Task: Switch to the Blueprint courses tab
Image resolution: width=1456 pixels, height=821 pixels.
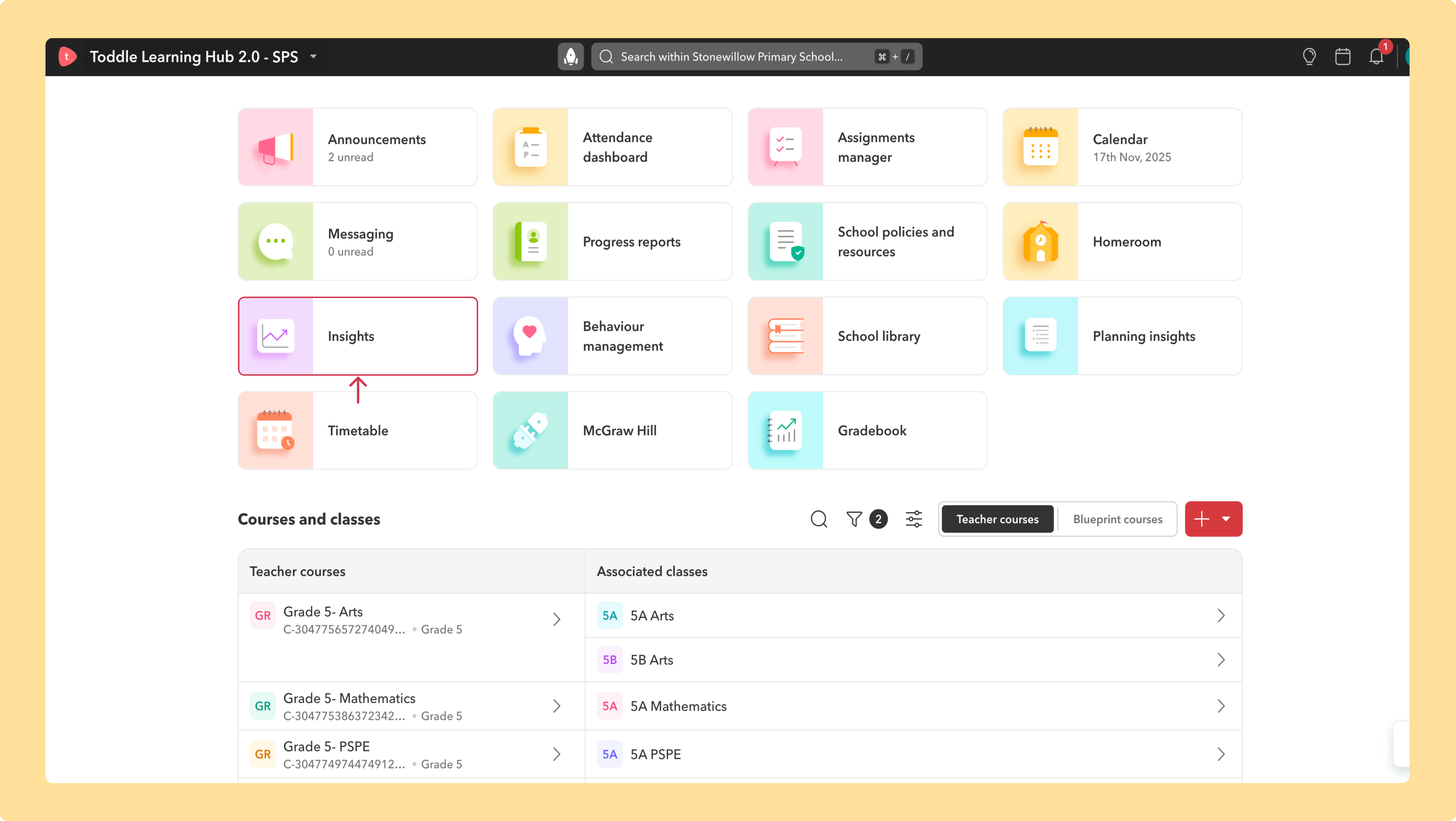Action: pyautogui.click(x=1117, y=519)
